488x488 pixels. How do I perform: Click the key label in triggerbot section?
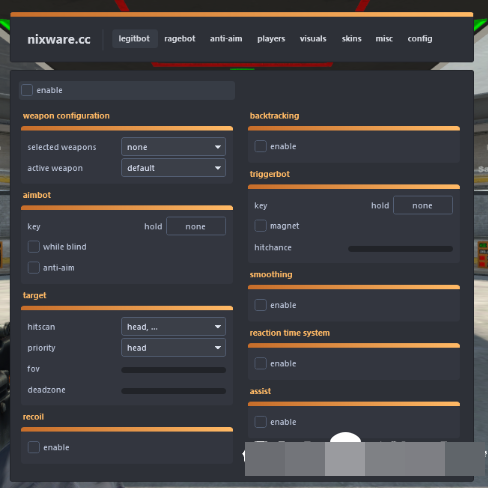point(261,206)
